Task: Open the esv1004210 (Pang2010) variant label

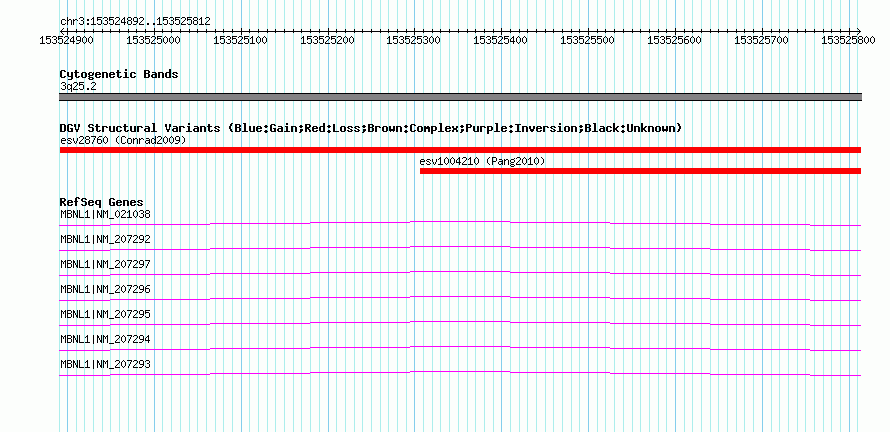Action: pos(482,162)
